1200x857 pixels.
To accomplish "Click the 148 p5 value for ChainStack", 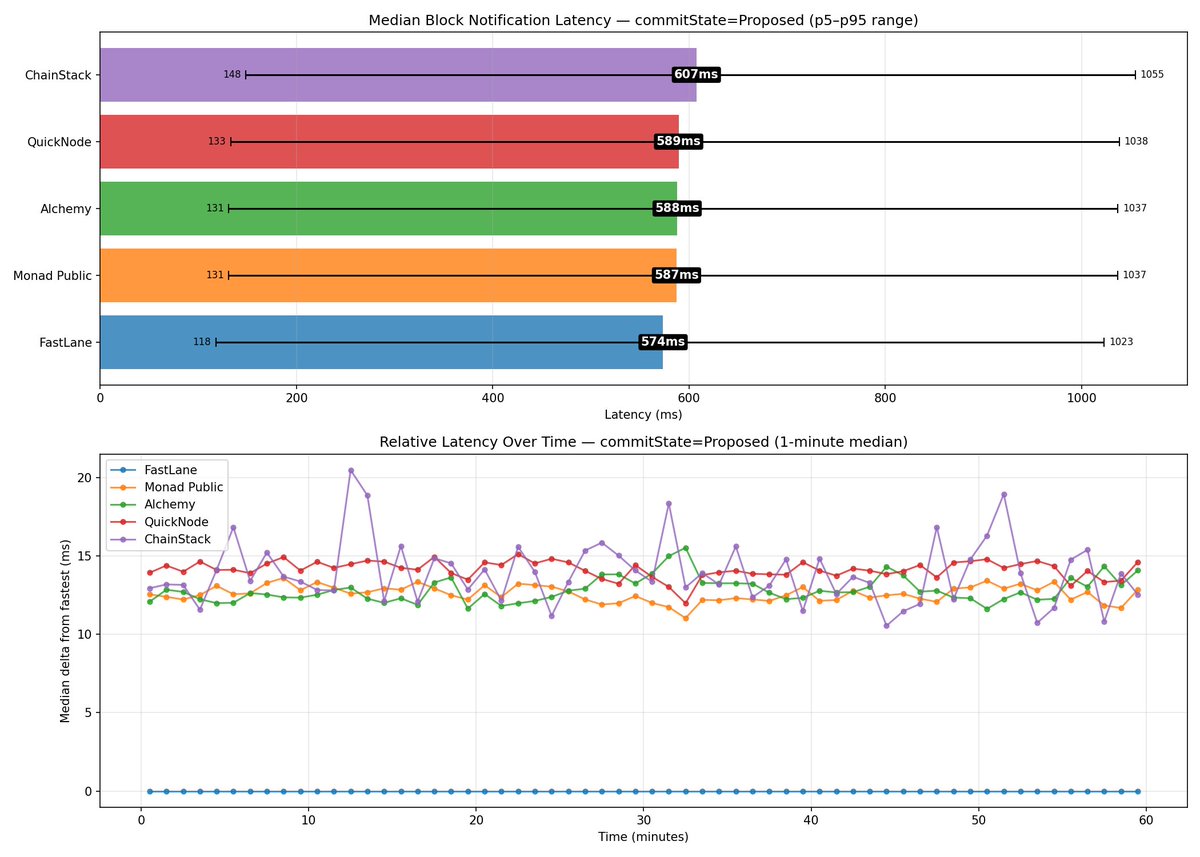I will click(233, 75).
